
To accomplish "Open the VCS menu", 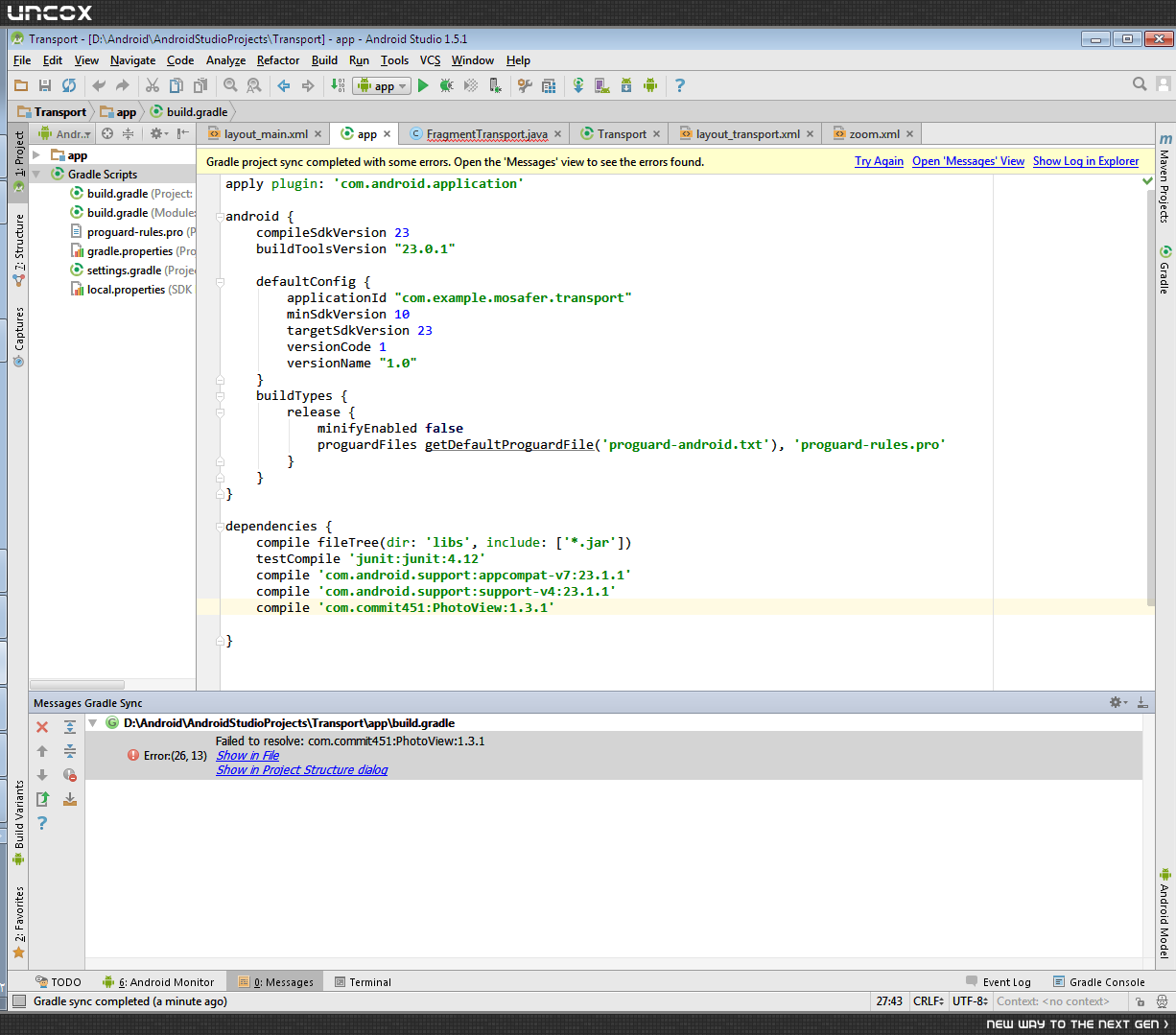I will (431, 60).
